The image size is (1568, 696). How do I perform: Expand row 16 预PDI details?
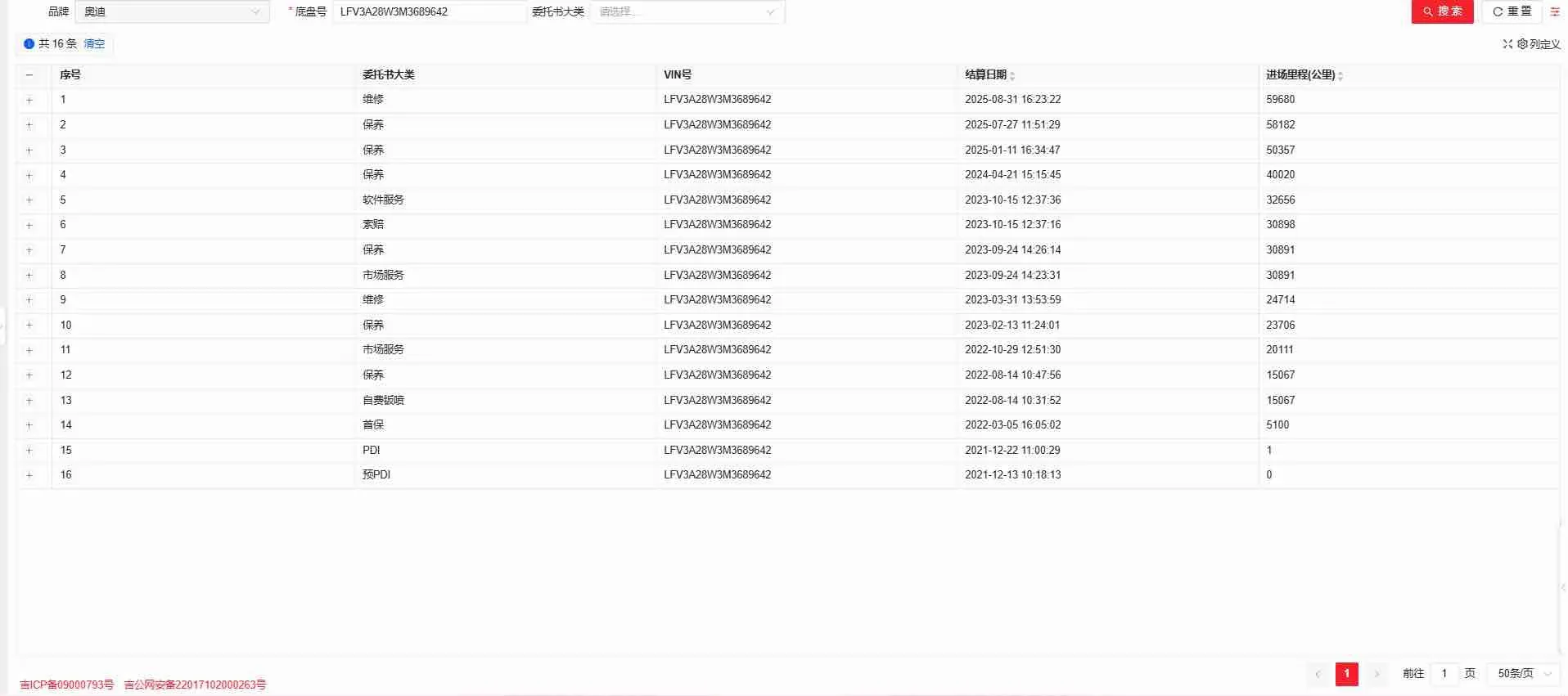29,475
